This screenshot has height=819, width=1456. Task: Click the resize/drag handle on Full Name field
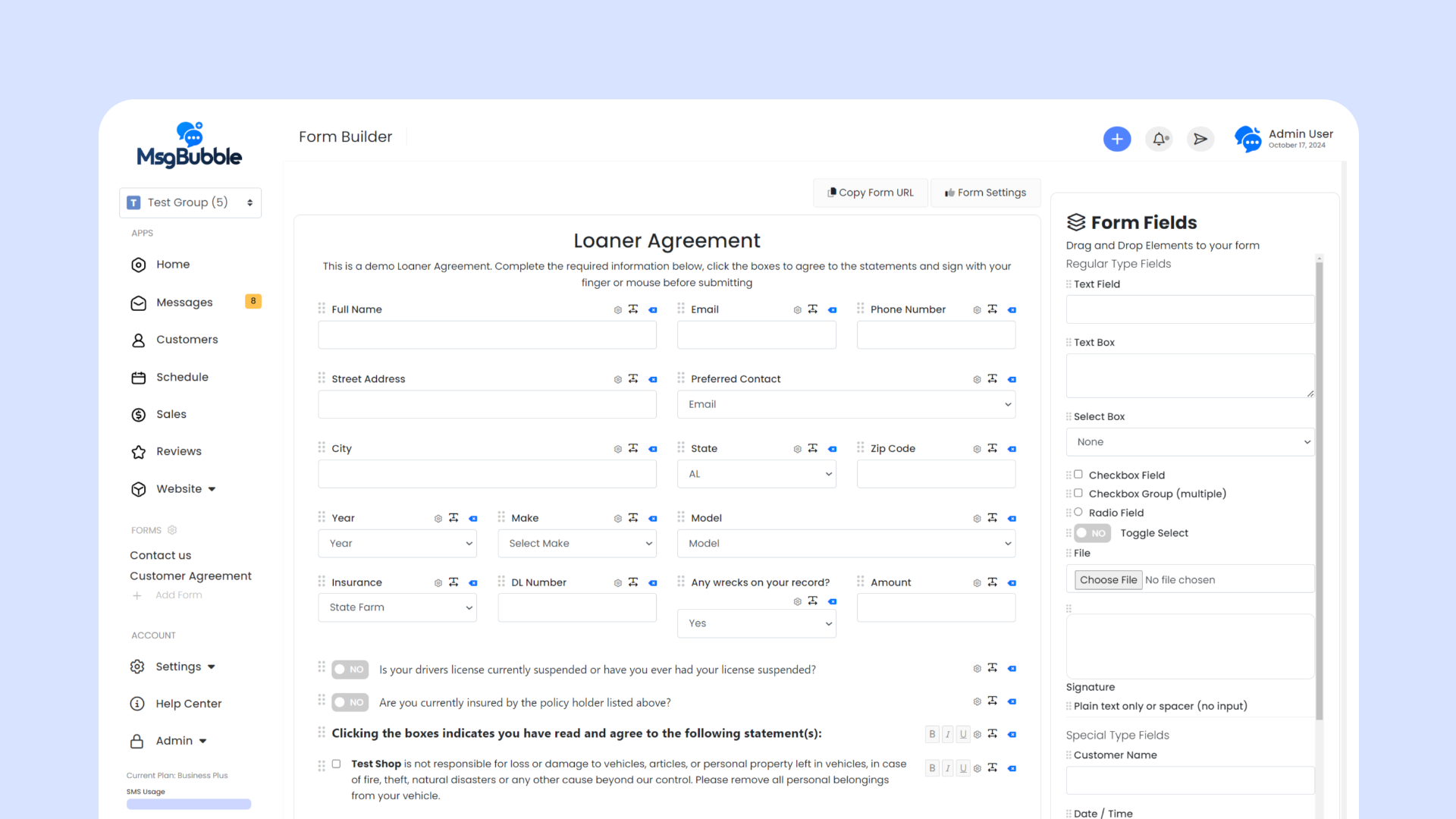(x=634, y=309)
